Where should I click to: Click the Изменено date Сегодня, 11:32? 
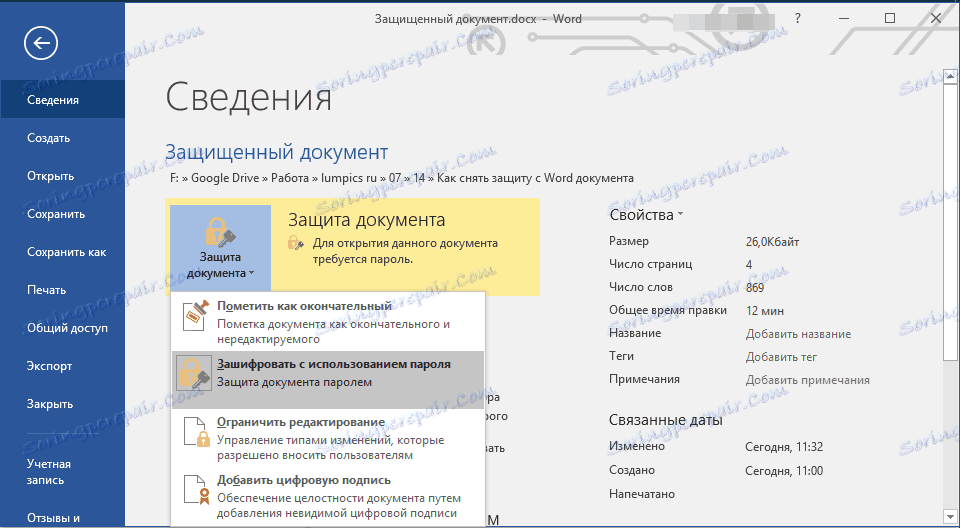pyautogui.click(x=784, y=447)
